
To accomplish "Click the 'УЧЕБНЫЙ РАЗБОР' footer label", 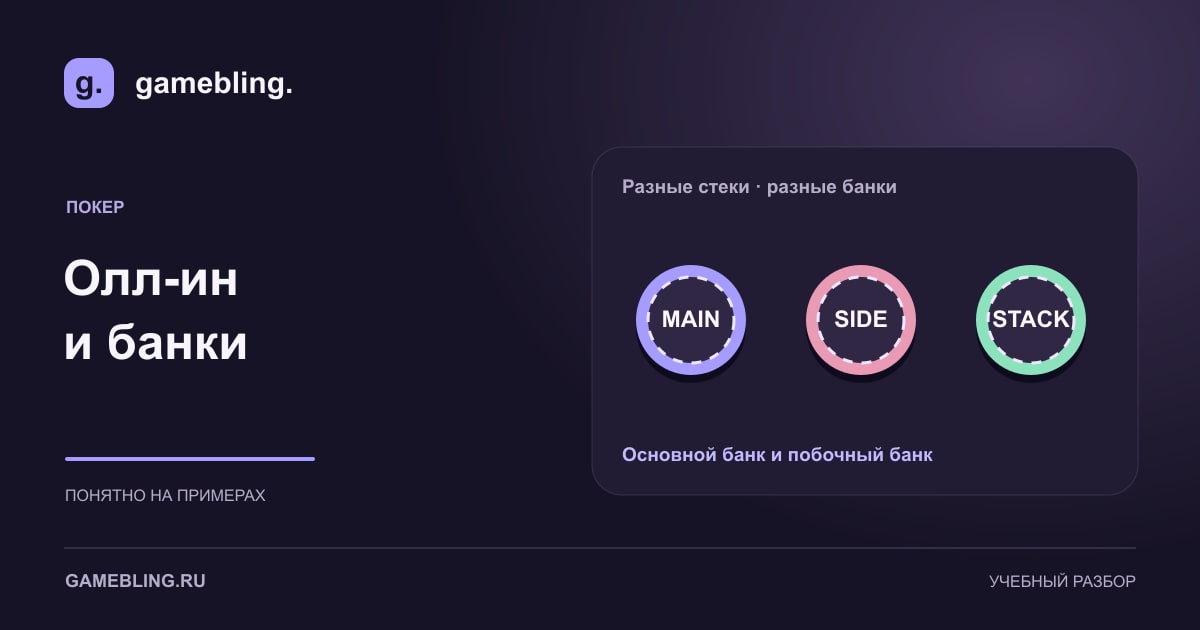I will [1062, 581].
